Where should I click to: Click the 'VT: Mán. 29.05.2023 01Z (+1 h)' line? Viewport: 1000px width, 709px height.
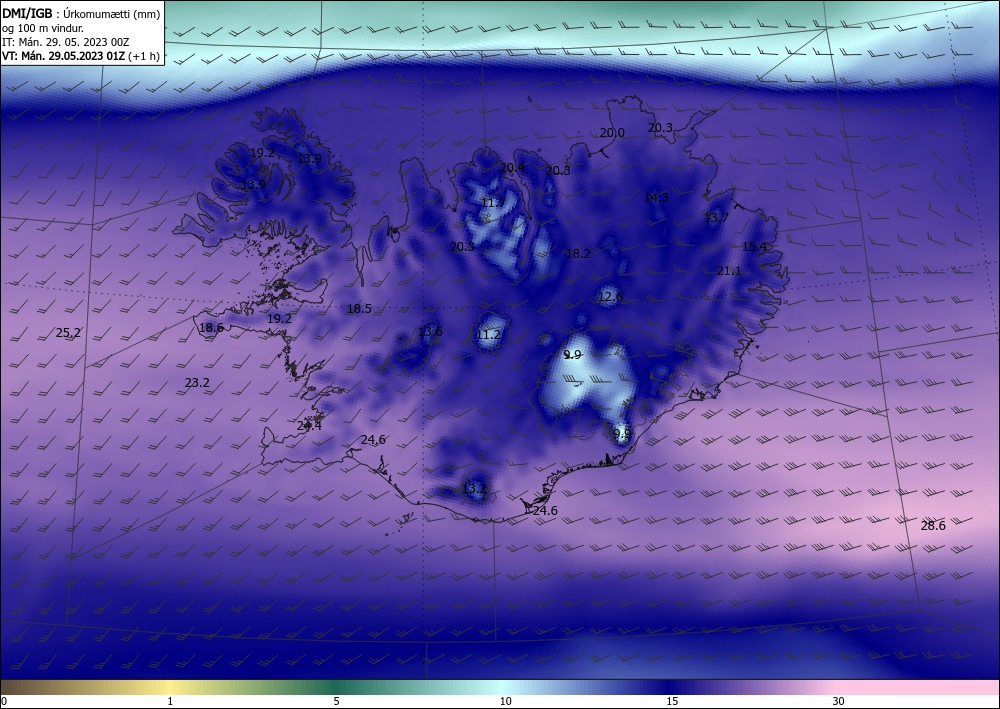pyautogui.click(x=81, y=55)
